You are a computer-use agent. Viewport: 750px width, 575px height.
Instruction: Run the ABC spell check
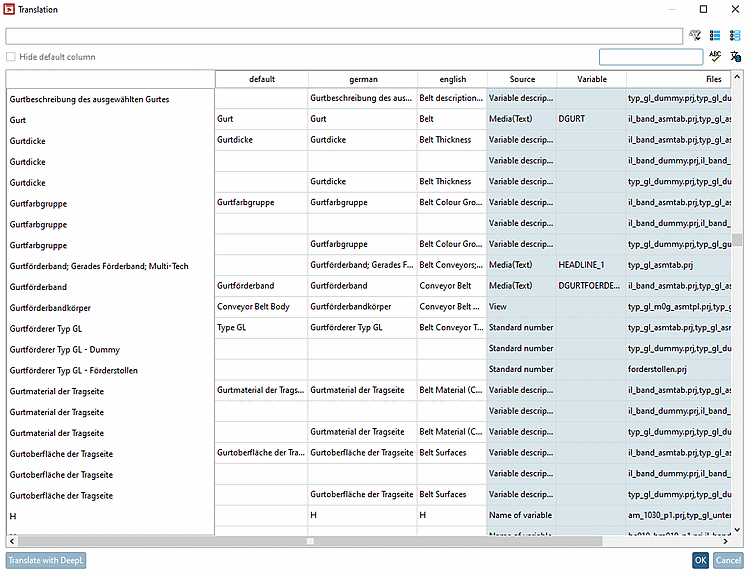(715, 57)
